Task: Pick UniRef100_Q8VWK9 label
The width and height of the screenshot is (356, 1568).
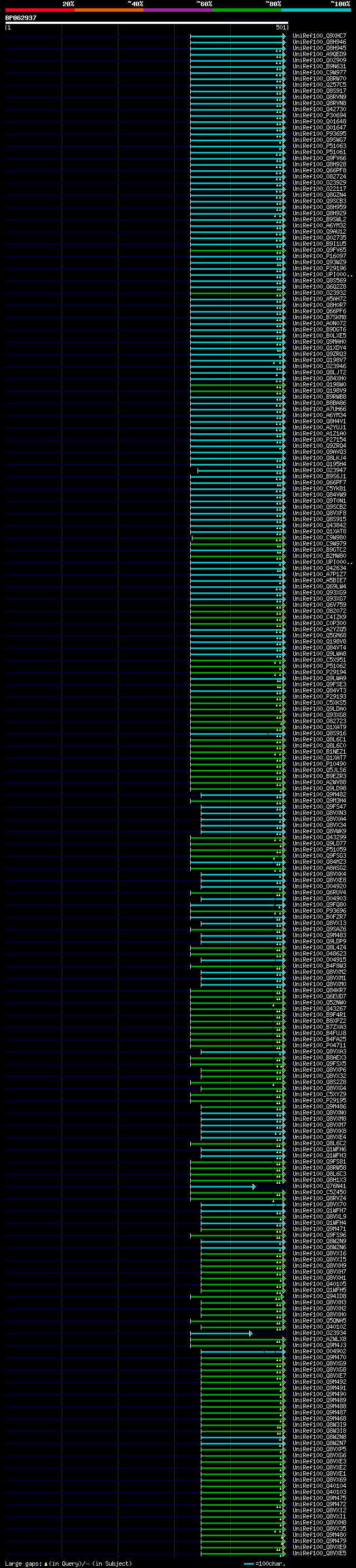Action: (x=319, y=832)
